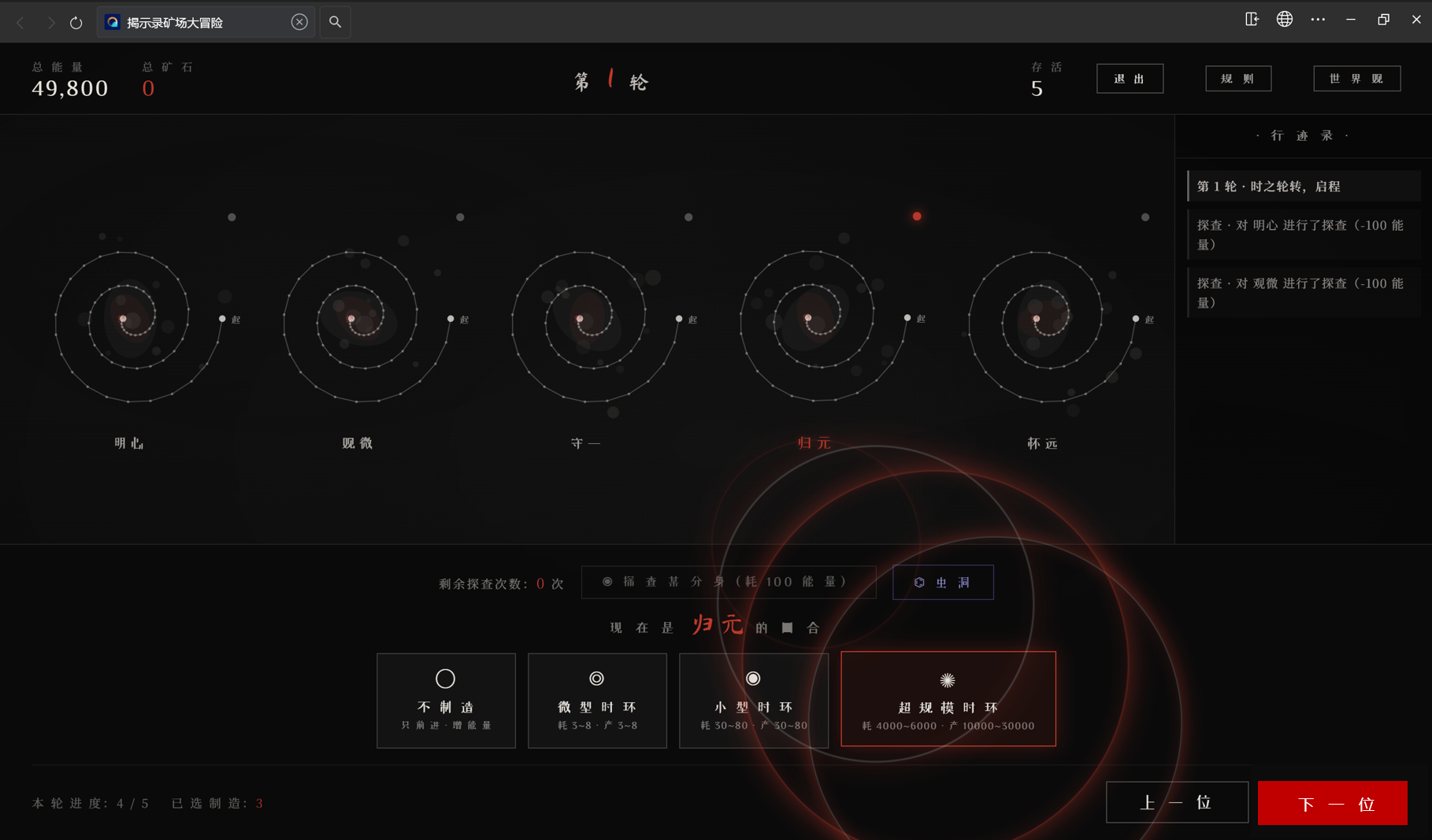The width and height of the screenshot is (1432, 840).
Task: Open the 规则 rules button
Action: [x=1237, y=79]
